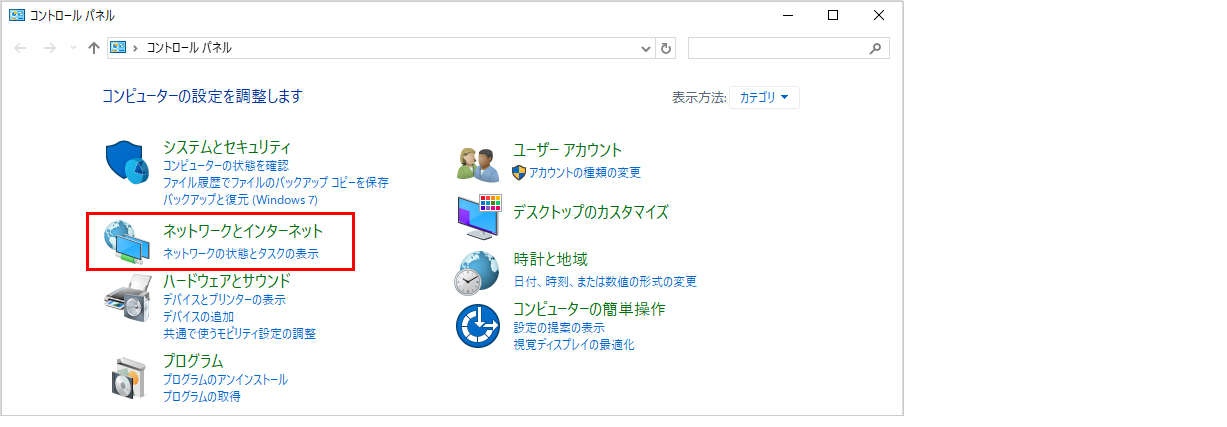Expand the address bar history dropdown
This screenshot has height=427, width=1227.
(x=645, y=48)
